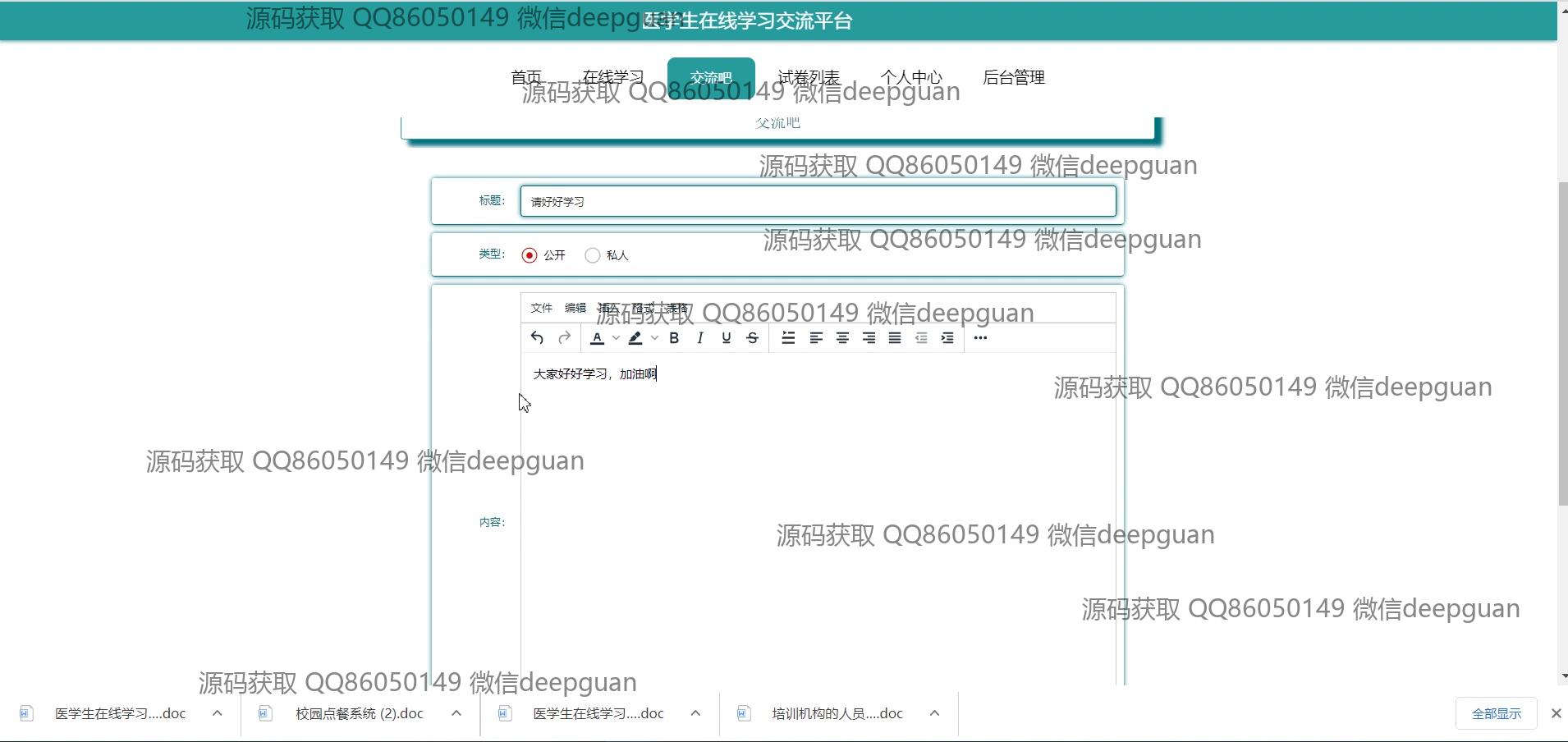1568x742 pixels.
Task: Select the 公开 radio option
Action: point(530,255)
